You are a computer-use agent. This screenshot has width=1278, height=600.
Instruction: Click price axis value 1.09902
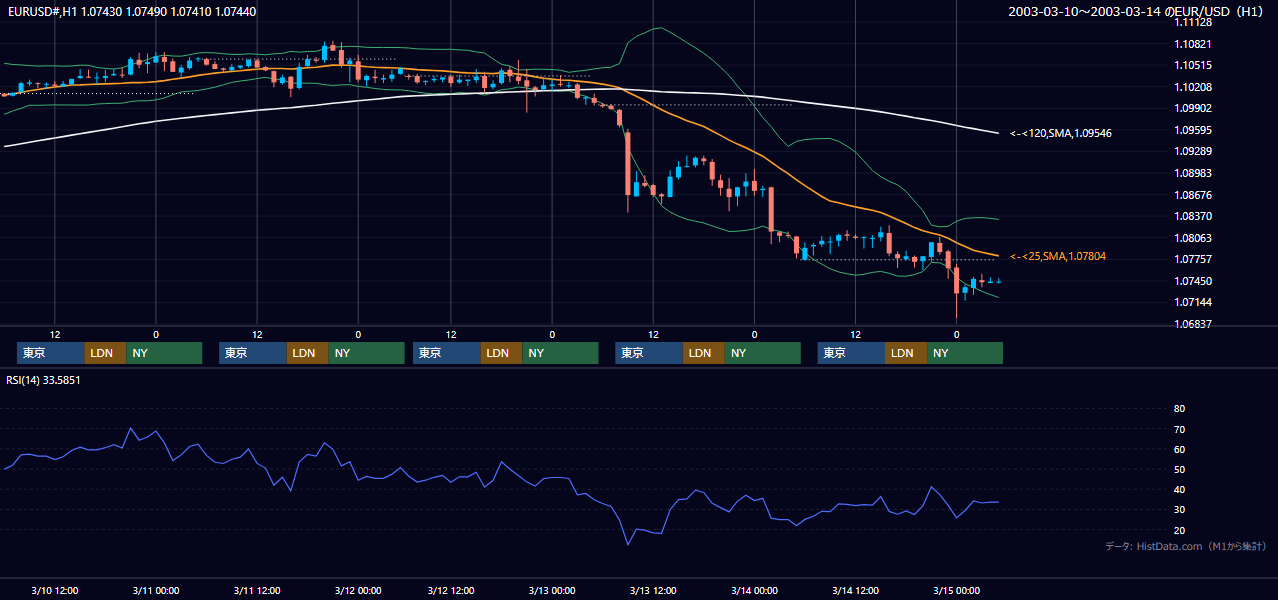pos(1193,108)
